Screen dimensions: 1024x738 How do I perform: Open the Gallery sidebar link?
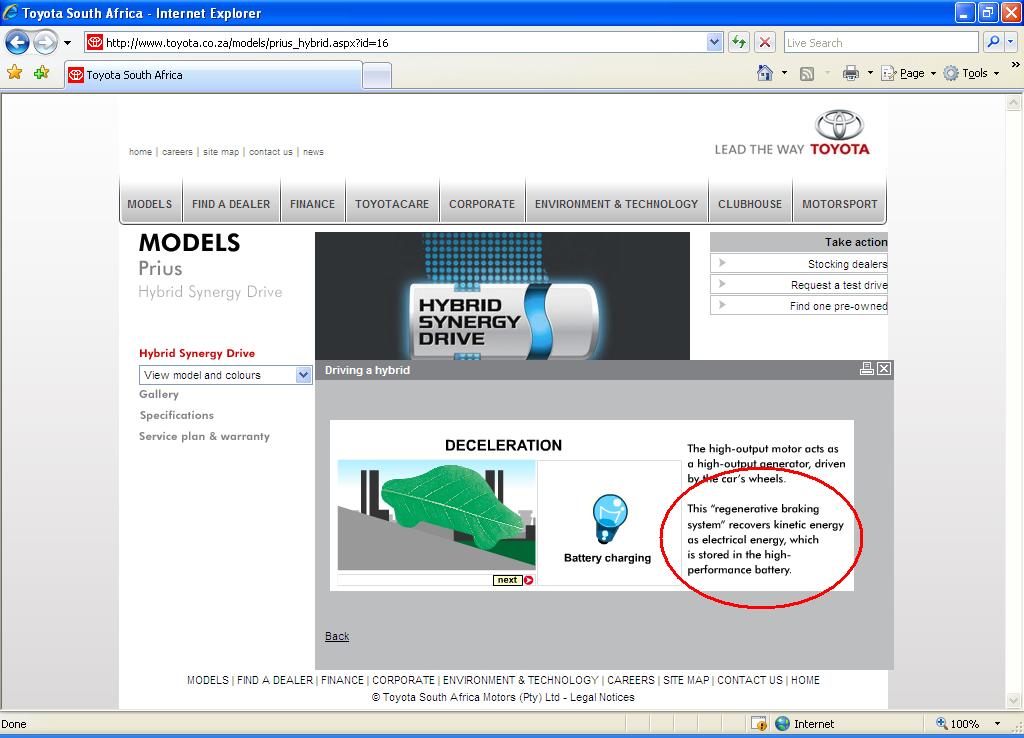pyautogui.click(x=159, y=394)
